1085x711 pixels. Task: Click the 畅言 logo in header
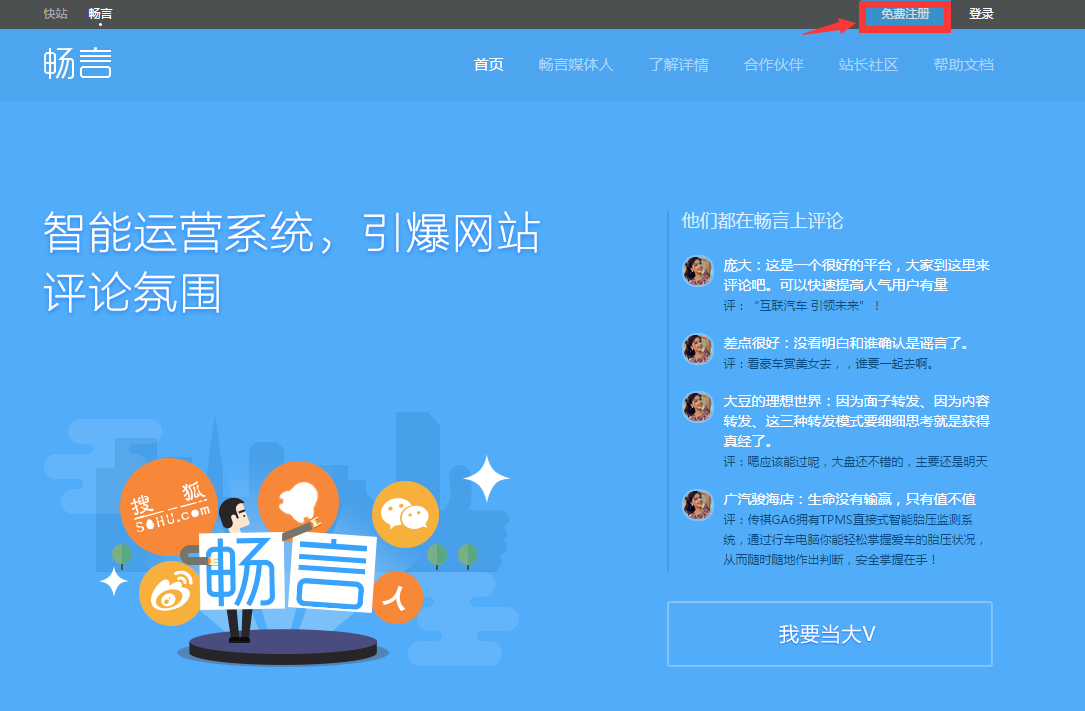tap(77, 64)
